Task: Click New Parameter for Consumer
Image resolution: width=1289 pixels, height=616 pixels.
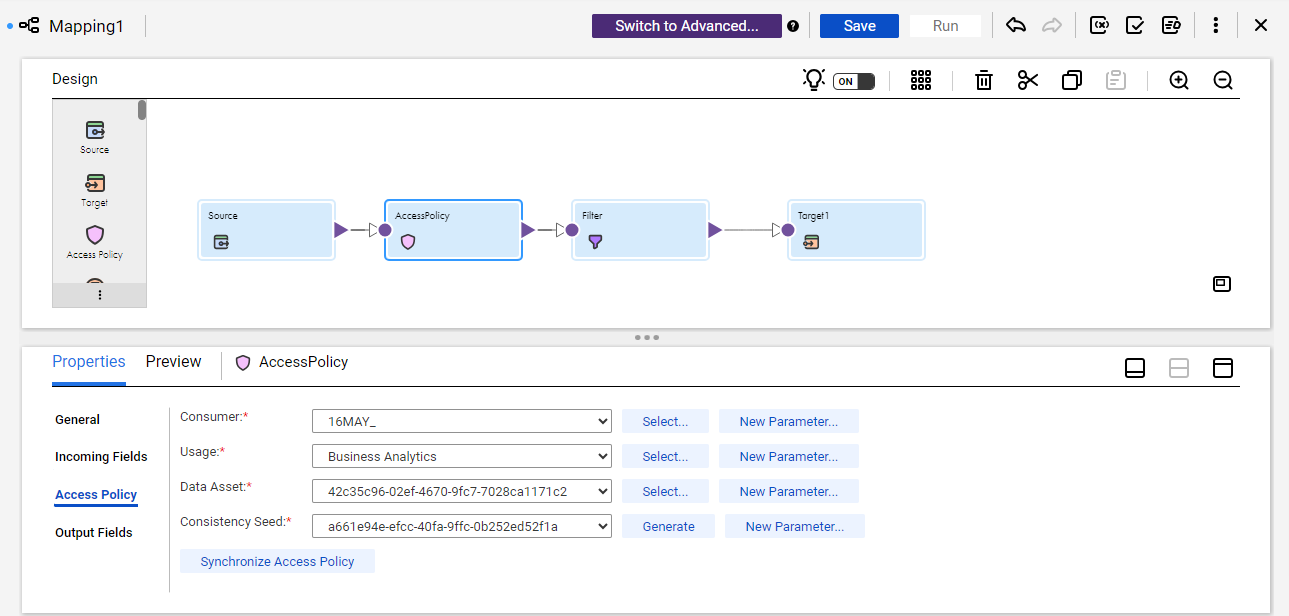Action: [x=789, y=422]
